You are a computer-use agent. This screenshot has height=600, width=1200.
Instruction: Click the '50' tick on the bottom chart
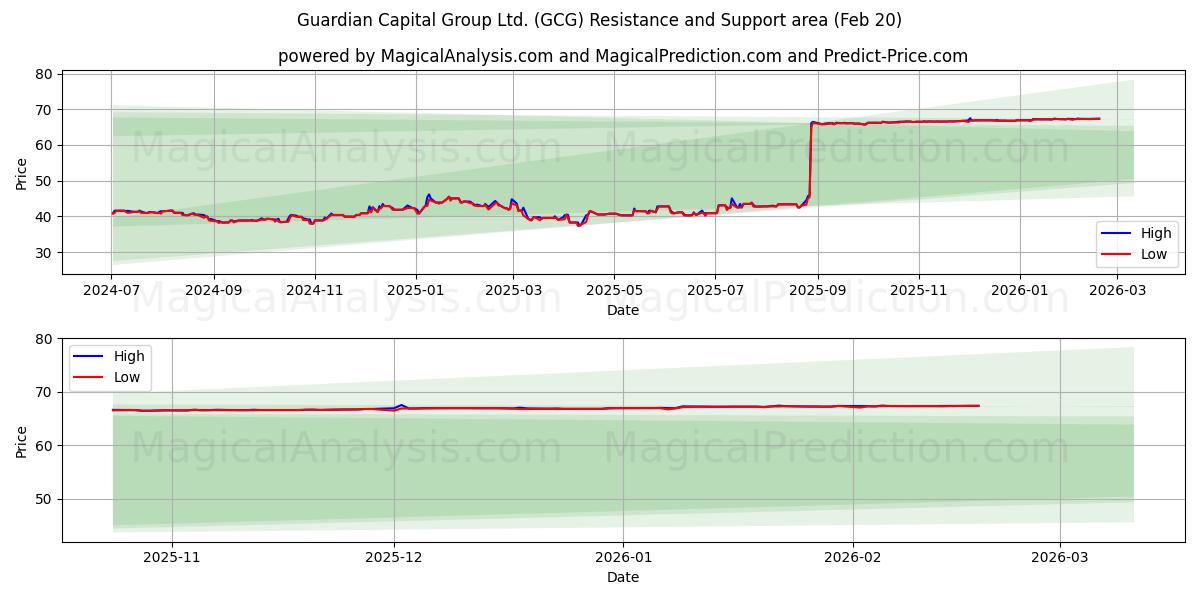[x=44, y=499]
